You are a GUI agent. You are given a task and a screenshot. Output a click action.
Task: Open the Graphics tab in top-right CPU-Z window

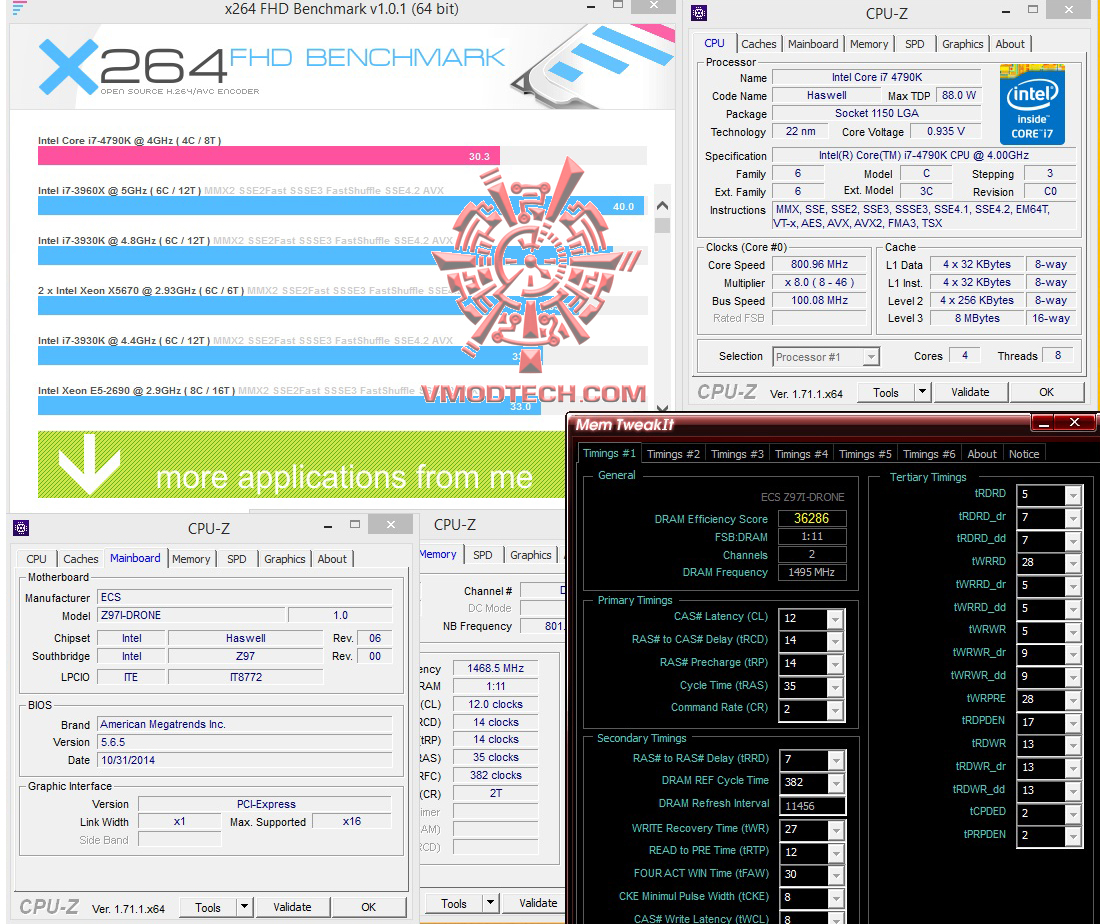pos(962,43)
